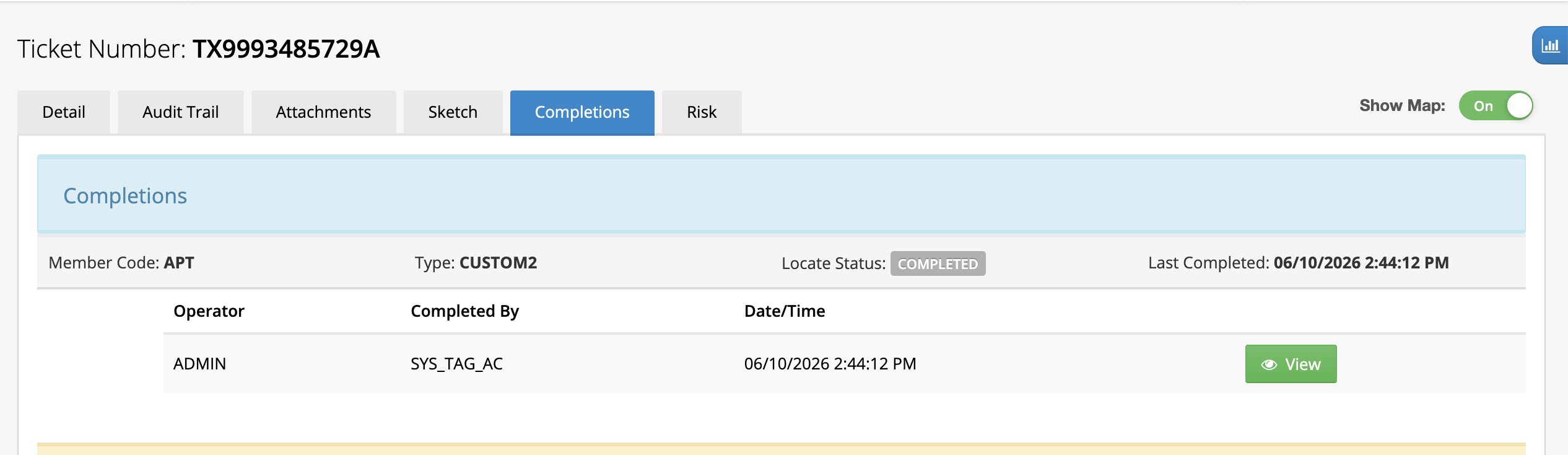Click the Date/Time column header
This screenshot has height=455, width=1568.
785,311
